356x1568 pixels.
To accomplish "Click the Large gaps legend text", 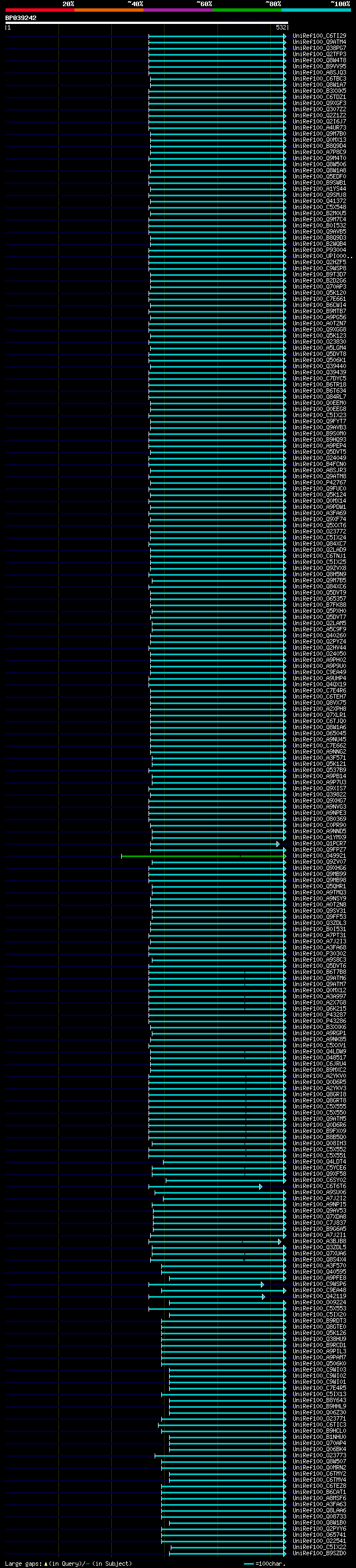I will pyautogui.click(x=68, y=1563).
